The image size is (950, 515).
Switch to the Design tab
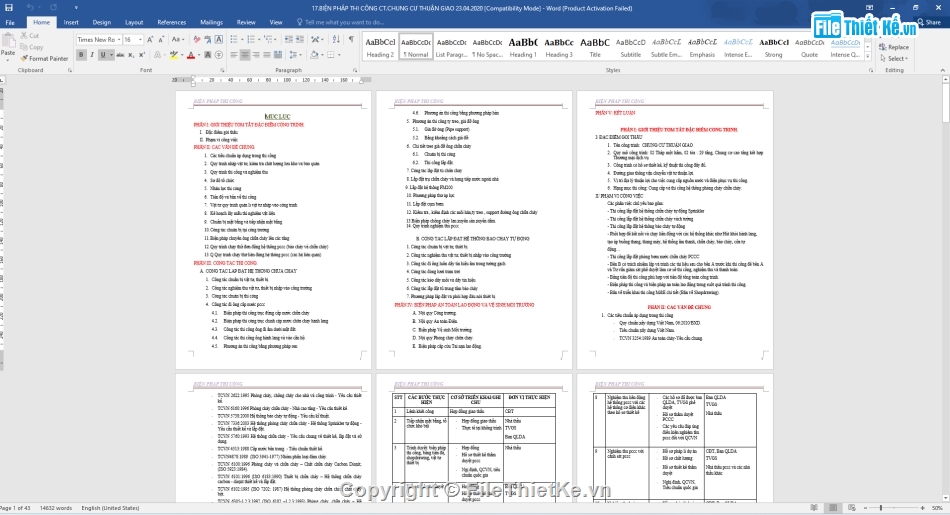101,22
